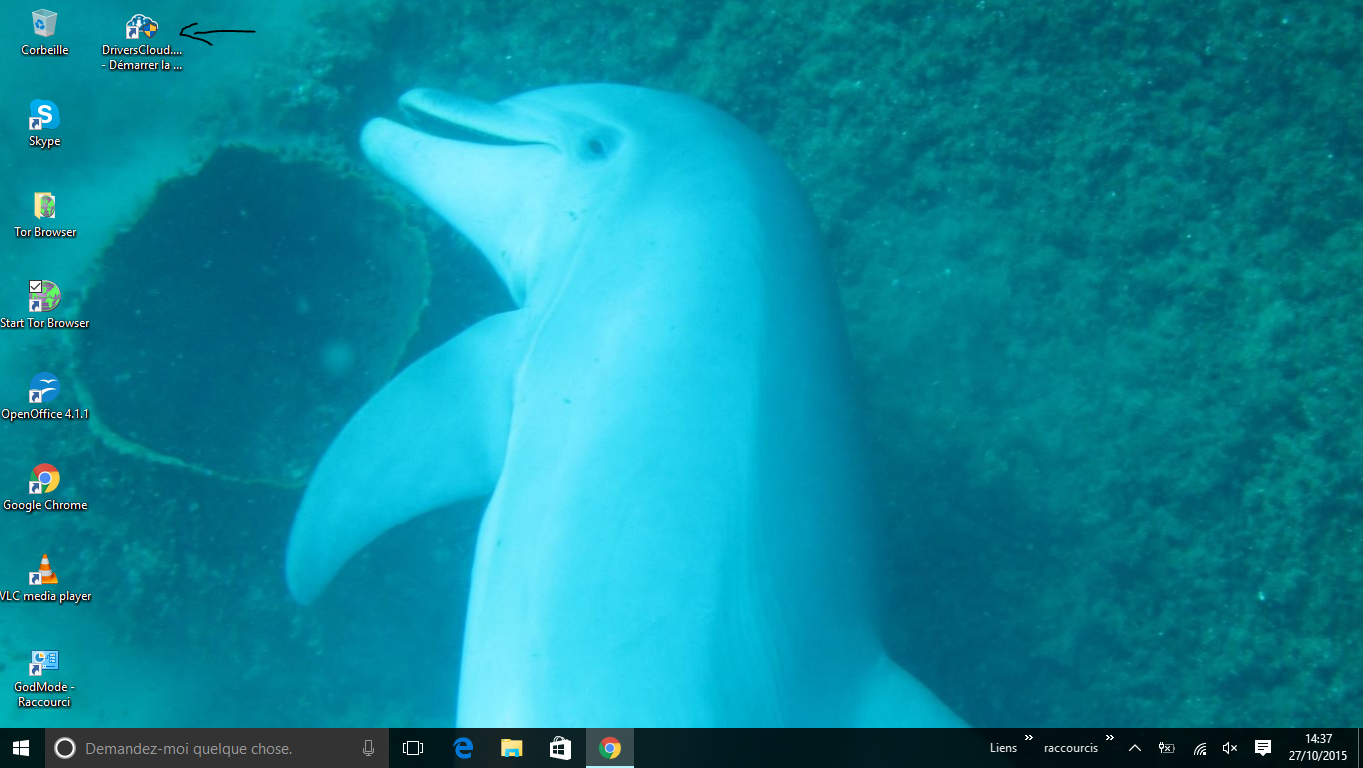1363x768 pixels.
Task: Activate Cortana microphone voice input
Action: click(368, 748)
